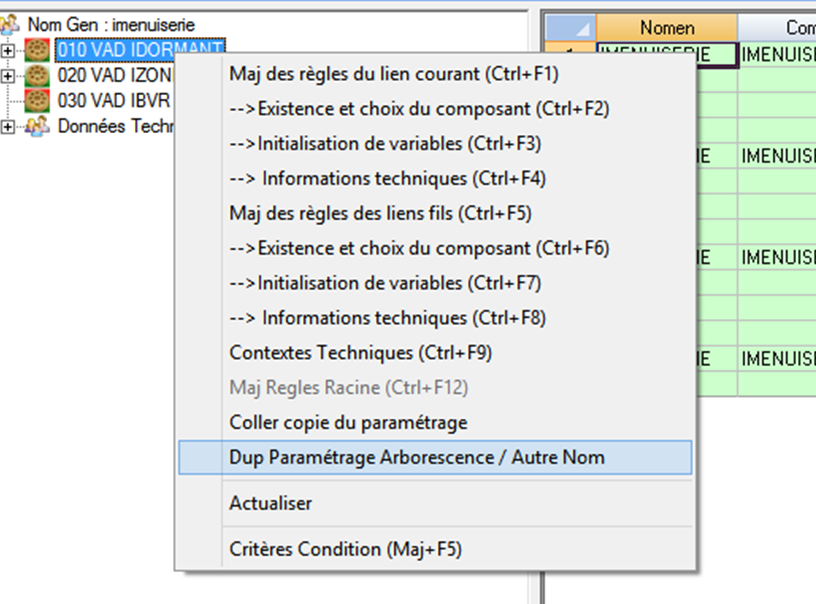Select Dup Paramétrage Arborescence / Autre Nom

416,458
